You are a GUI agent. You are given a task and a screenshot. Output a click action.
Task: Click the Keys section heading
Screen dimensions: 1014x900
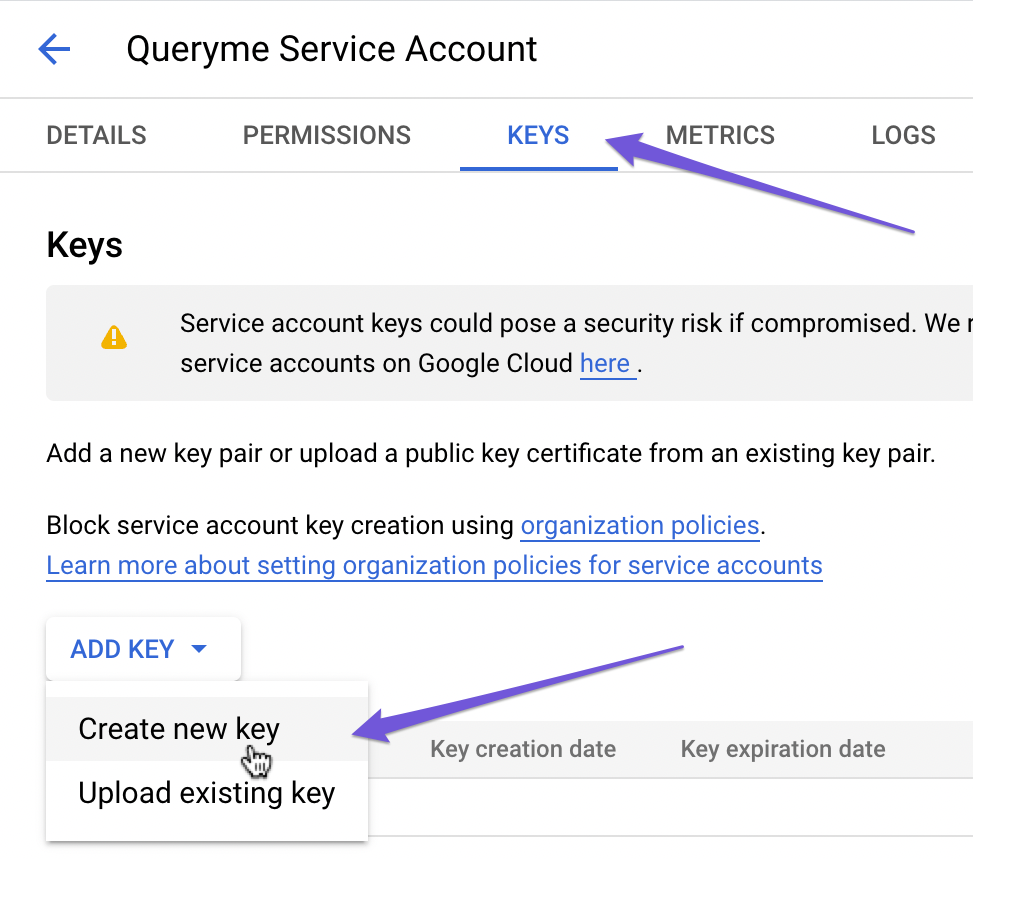85,245
